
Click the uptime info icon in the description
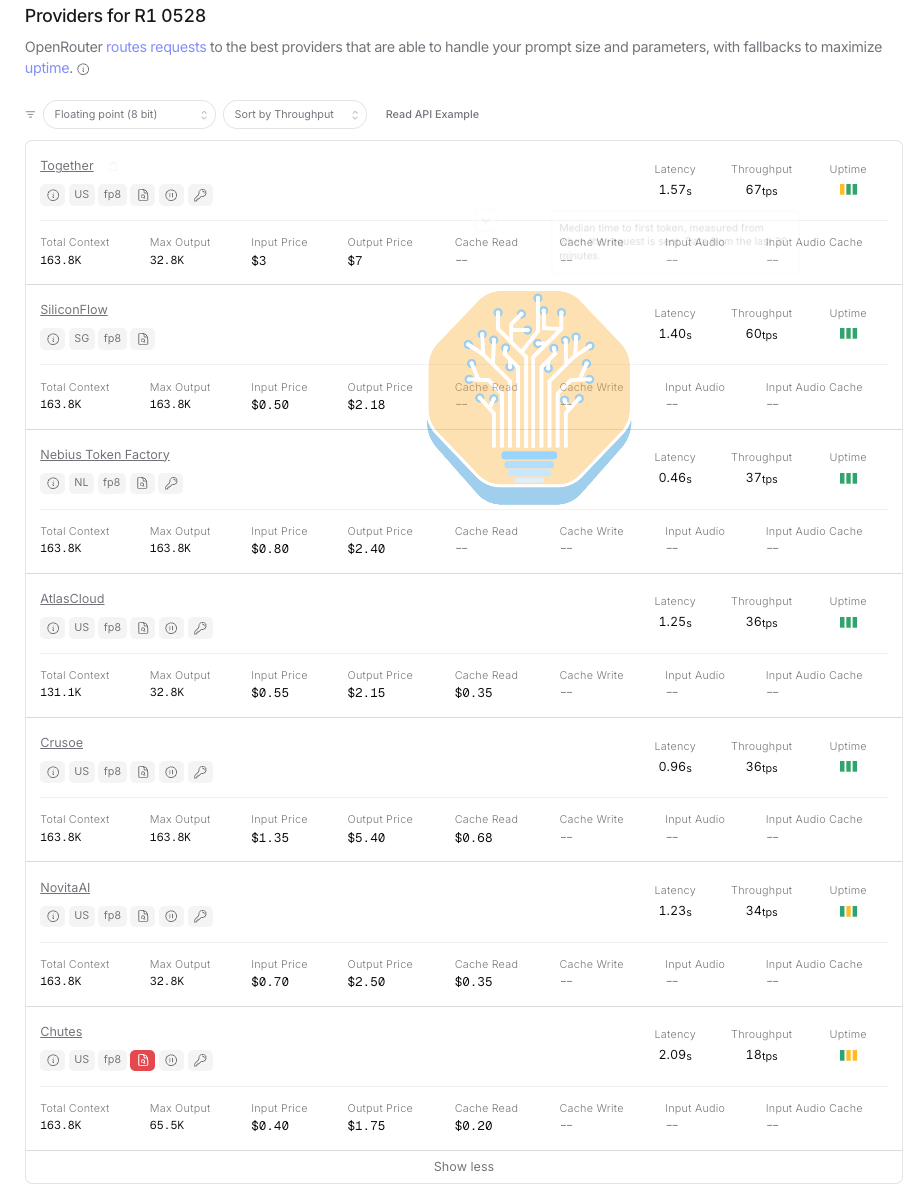click(84, 69)
